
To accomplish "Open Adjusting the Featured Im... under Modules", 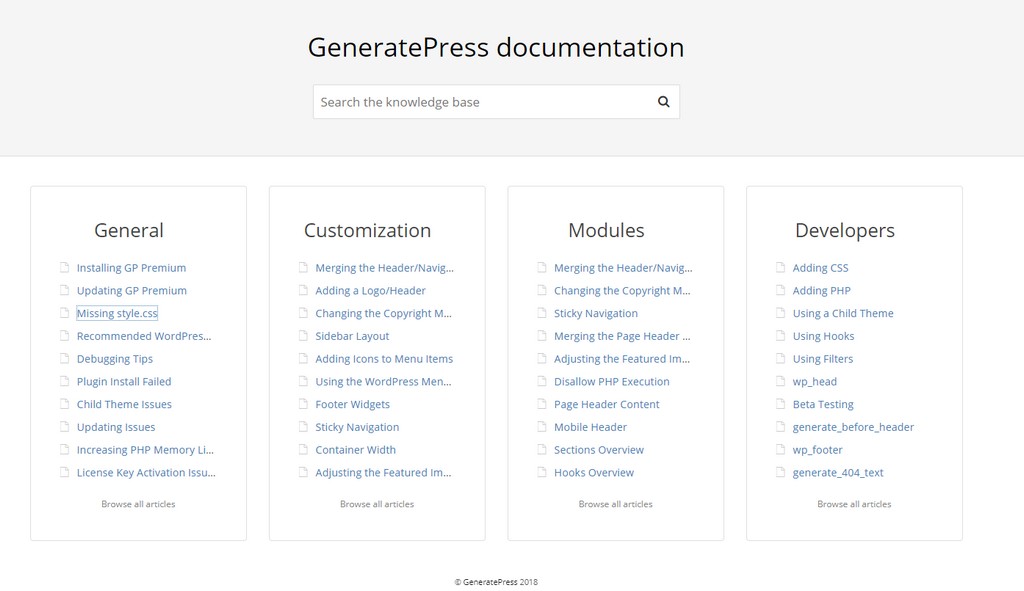I will (622, 359).
